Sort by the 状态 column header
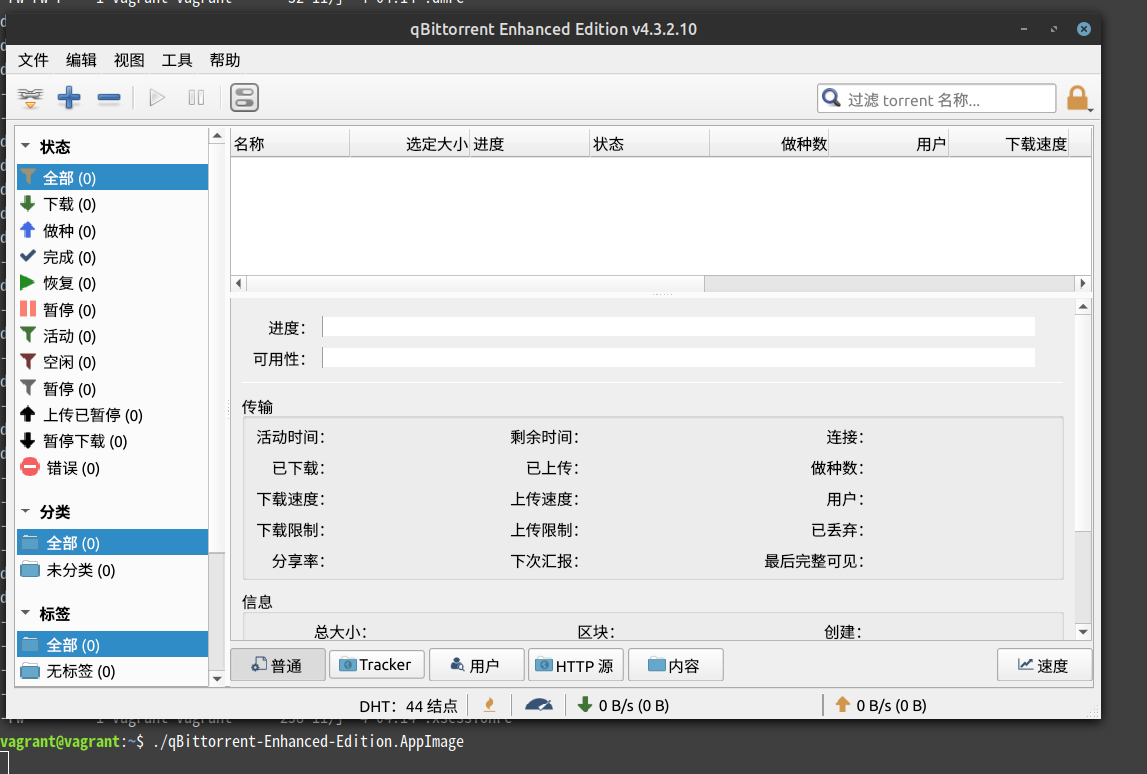The image size is (1147, 774). 650,143
